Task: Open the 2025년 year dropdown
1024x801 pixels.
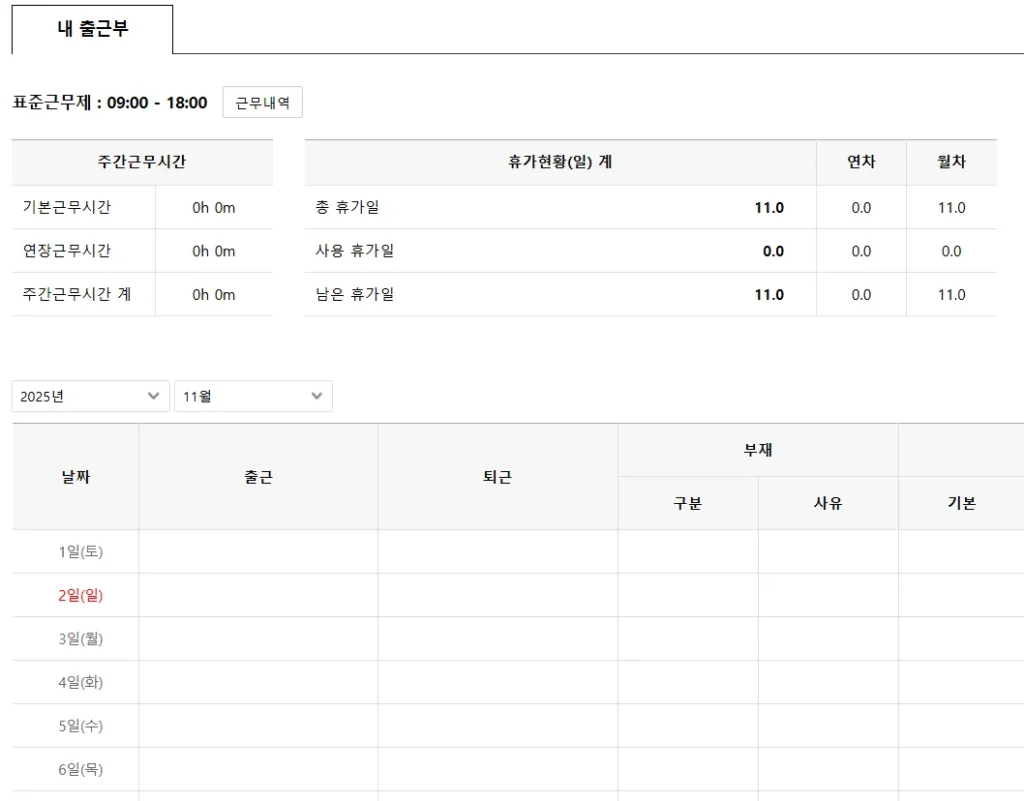Action: pyautogui.click(x=91, y=396)
